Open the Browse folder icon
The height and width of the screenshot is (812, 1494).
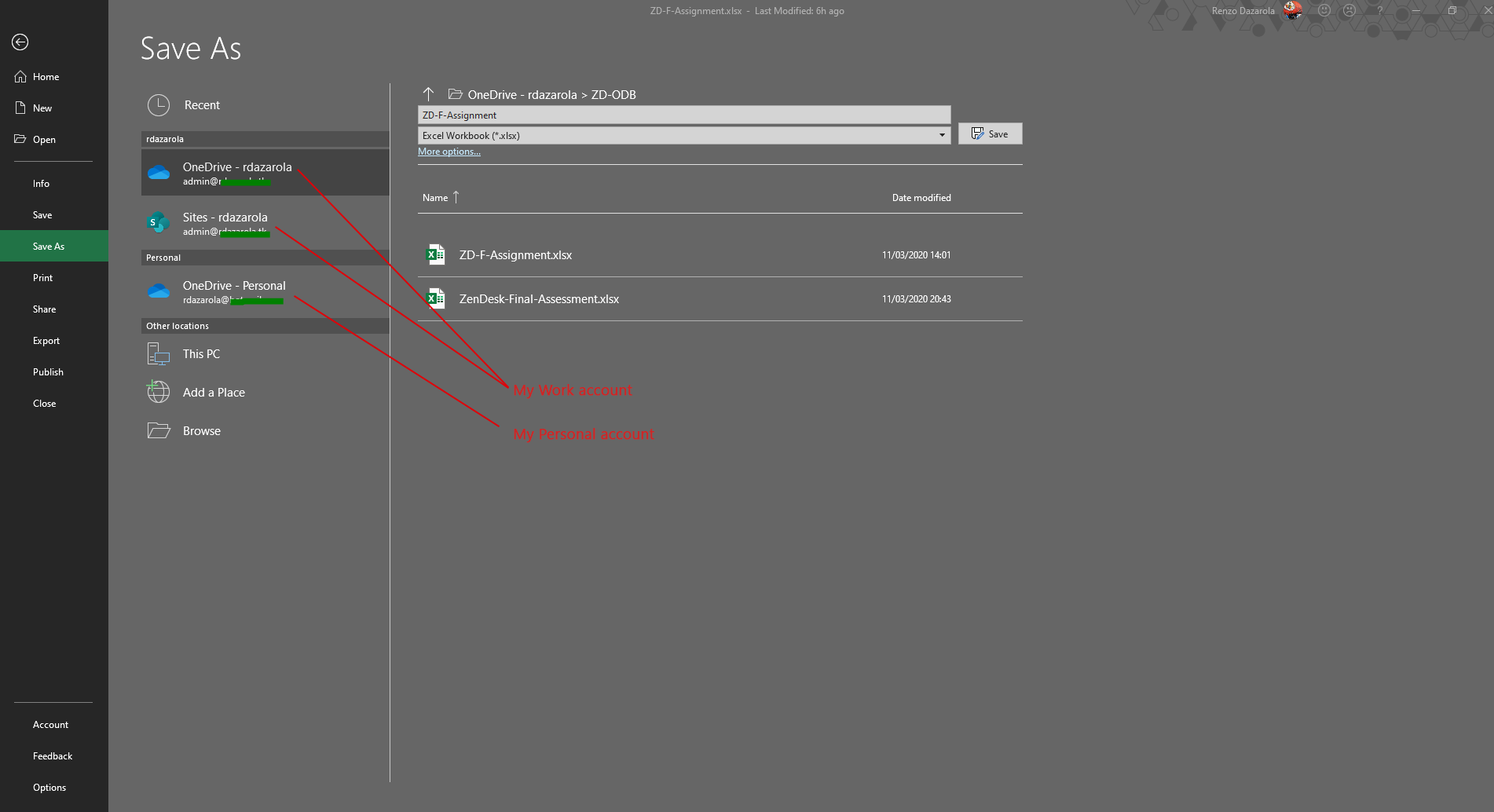pyautogui.click(x=159, y=430)
